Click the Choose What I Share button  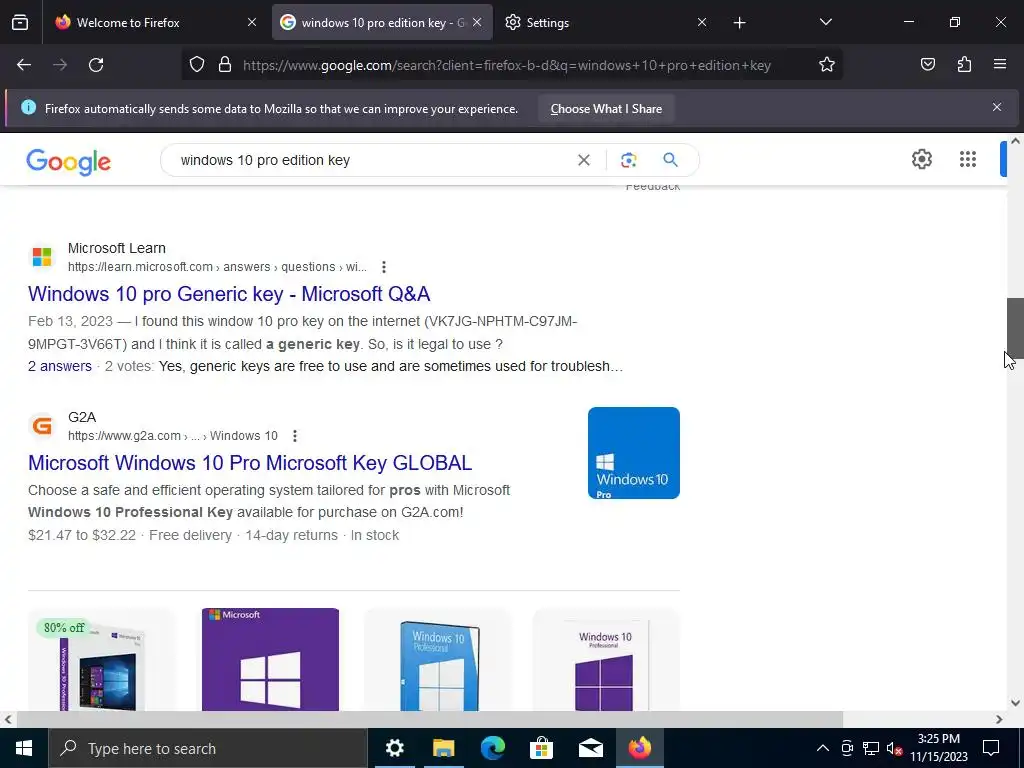606,109
